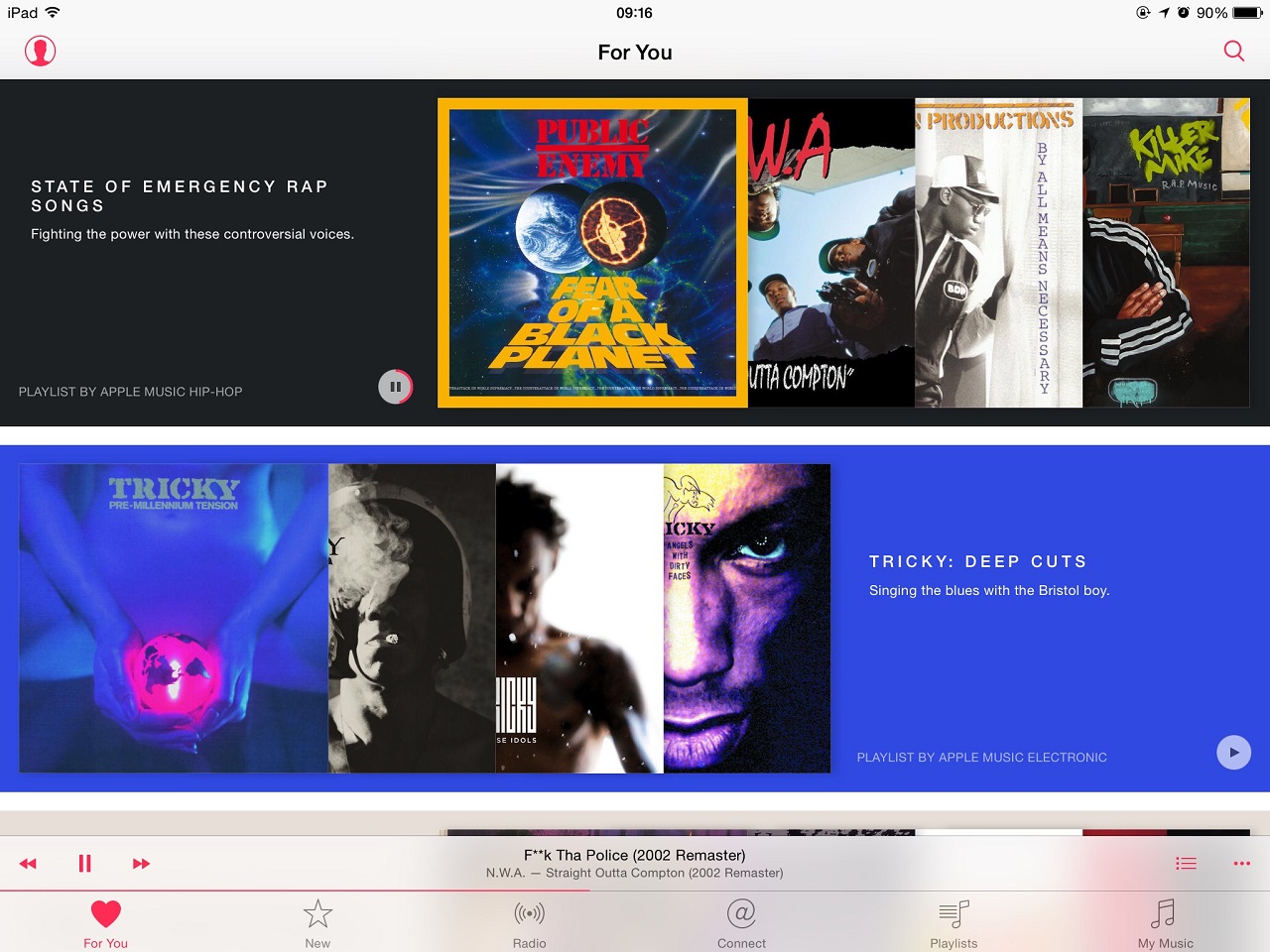Screen dimensions: 1270x952
Task: Click 'Playlist by Apple Music Hip-Hop' text
Action: (x=130, y=392)
